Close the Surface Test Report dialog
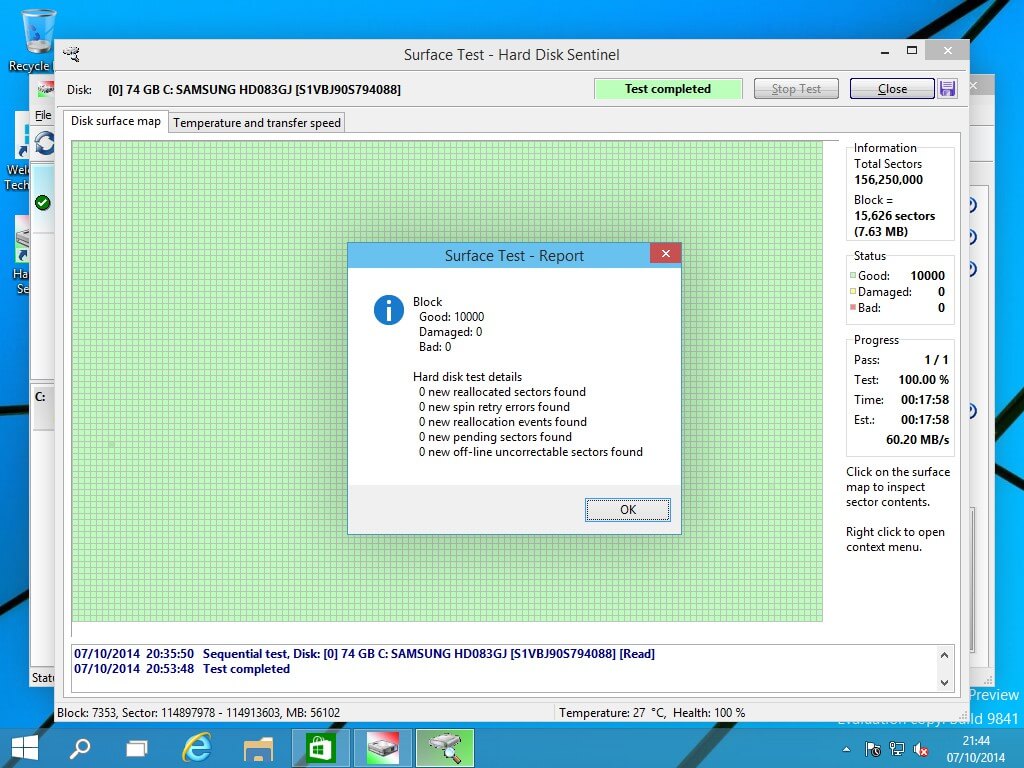Viewport: 1024px width, 768px height. click(665, 253)
